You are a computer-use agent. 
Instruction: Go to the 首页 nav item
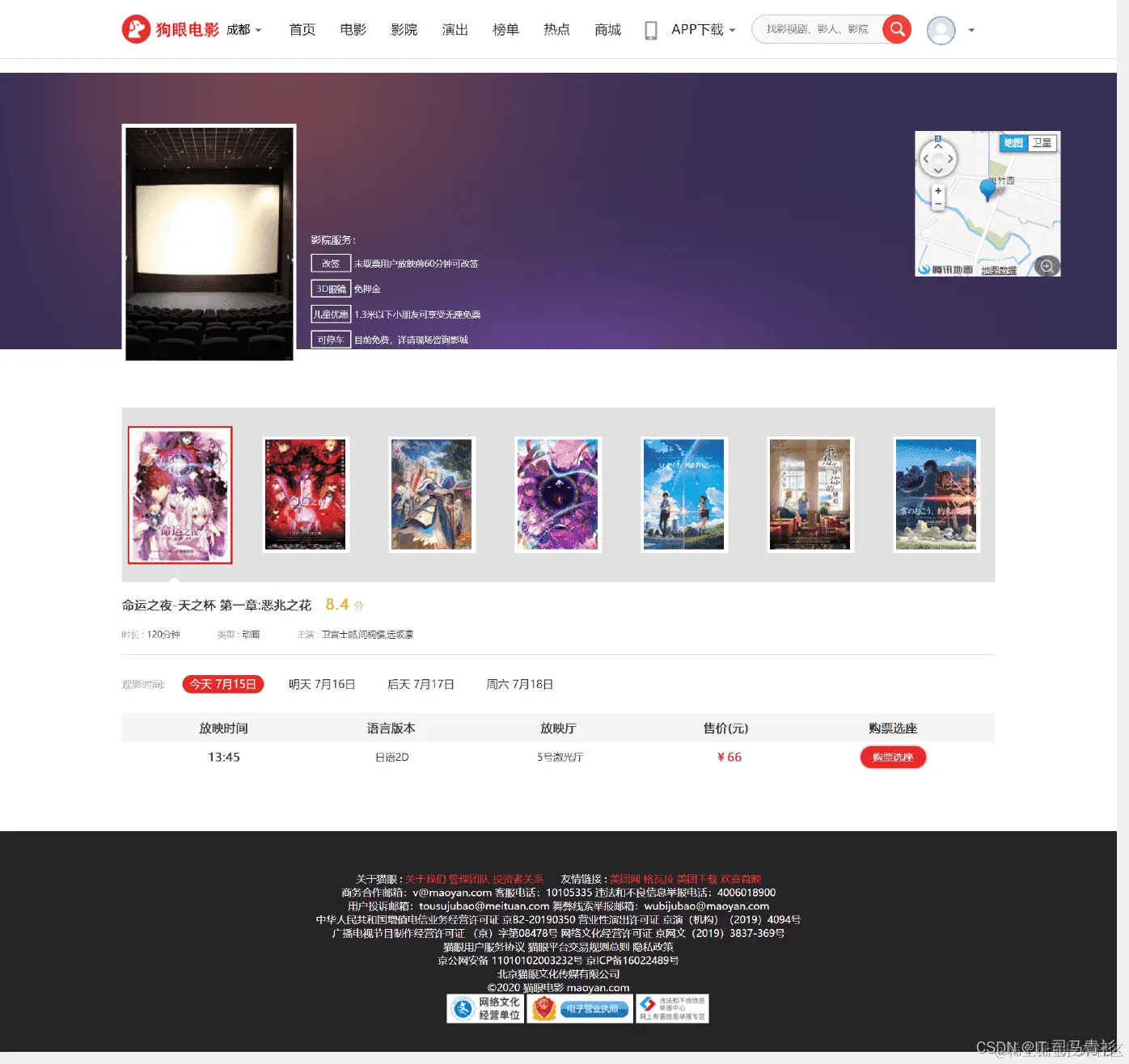tap(302, 30)
